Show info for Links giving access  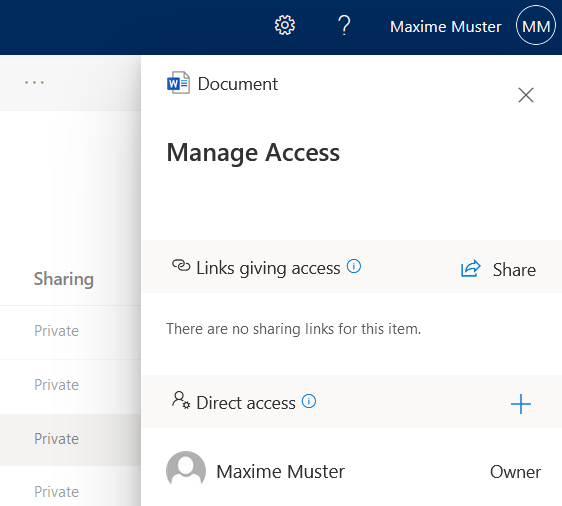pos(354,266)
